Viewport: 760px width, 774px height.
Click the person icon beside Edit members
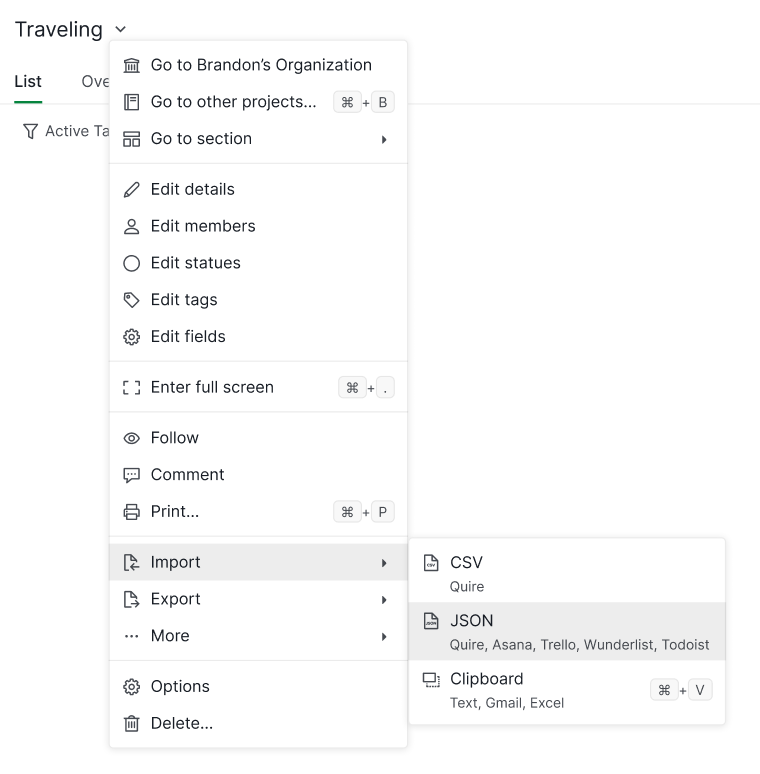click(x=131, y=227)
